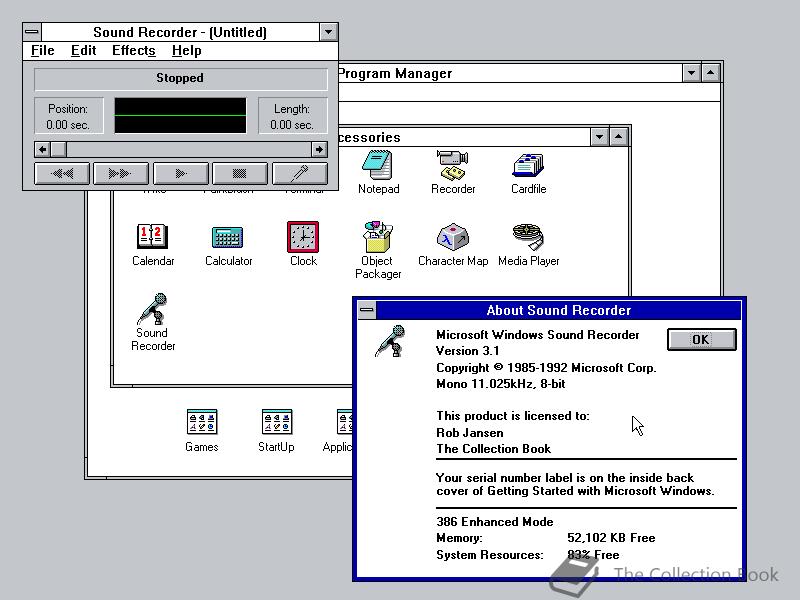Click "Version 3.1" text
Image resolution: width=800 pixels, height=600 pixels.
[467, 351]
